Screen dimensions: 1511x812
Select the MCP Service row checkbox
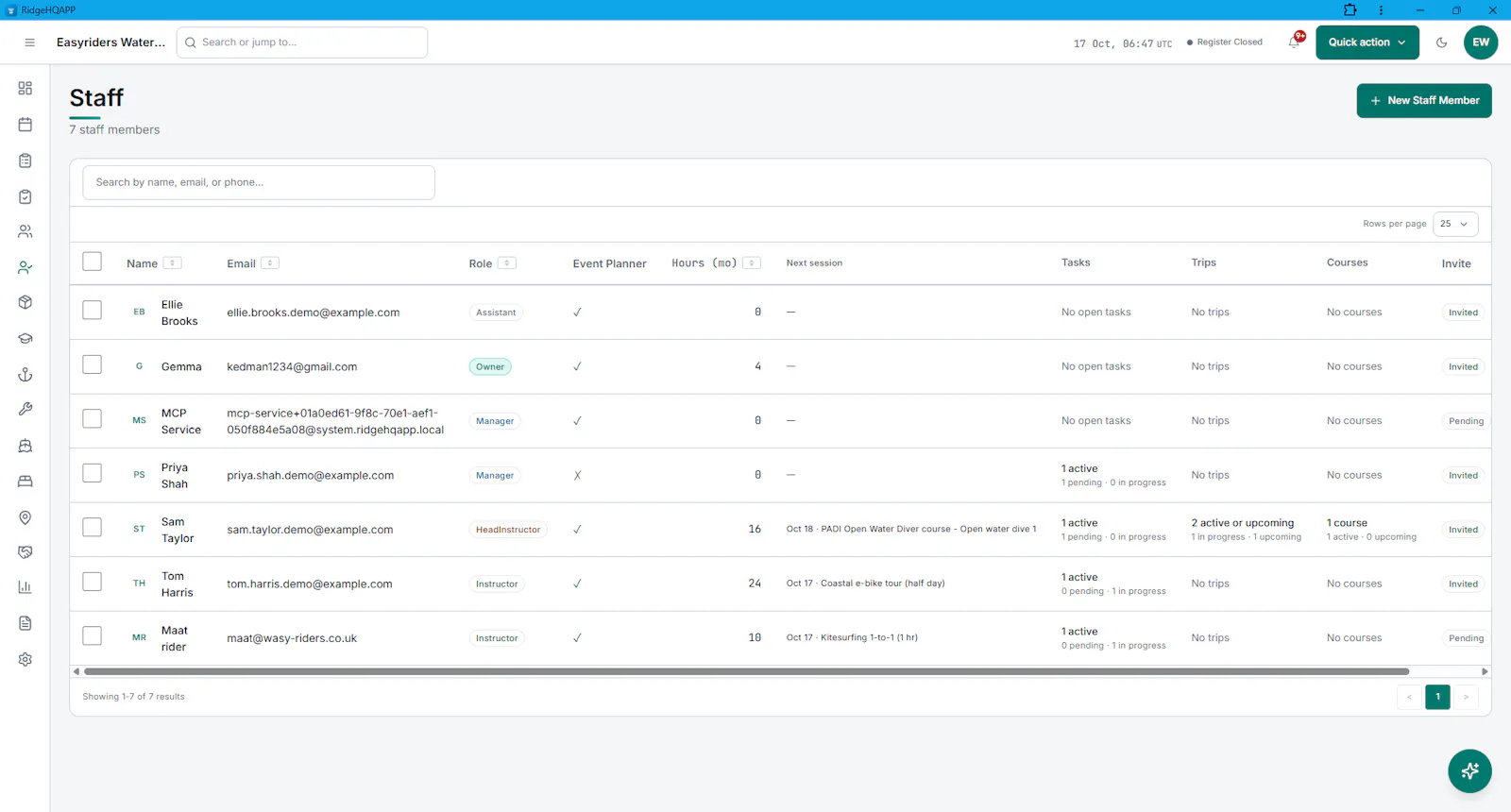pos(92,418)
